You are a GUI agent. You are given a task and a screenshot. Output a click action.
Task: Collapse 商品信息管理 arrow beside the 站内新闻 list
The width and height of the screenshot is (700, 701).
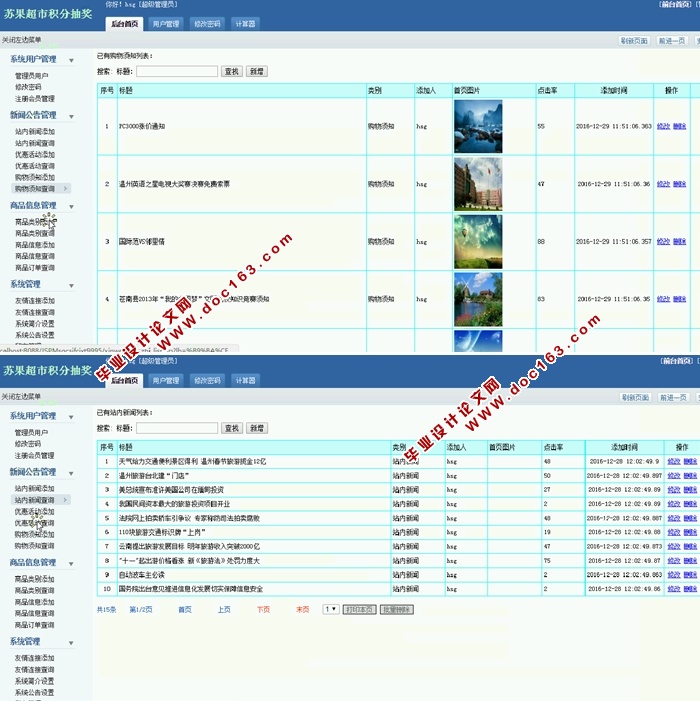[x=72, y=563]
